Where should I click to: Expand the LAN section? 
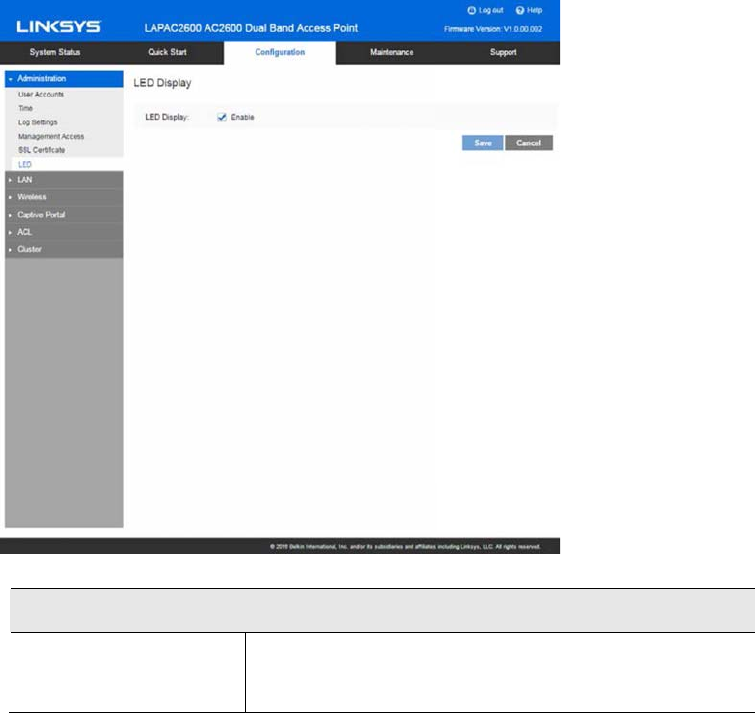coord(64,180)
